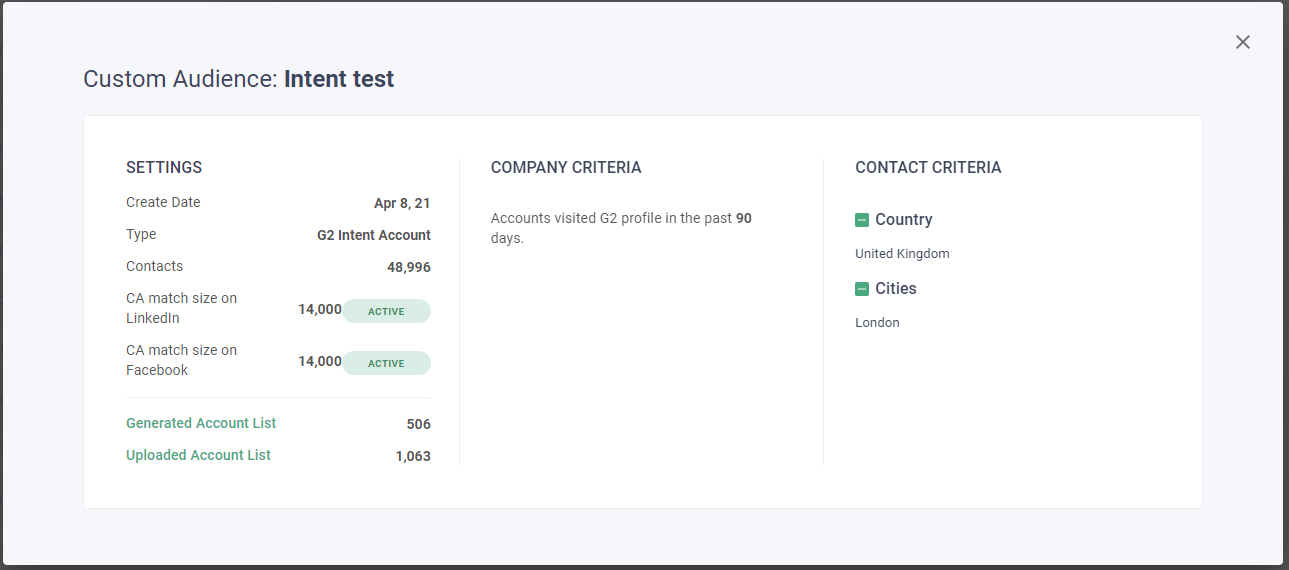Click the LinkedIn match size 14,000
The width and height of the screenshot is (1289, 570).
tap(319, 310)
